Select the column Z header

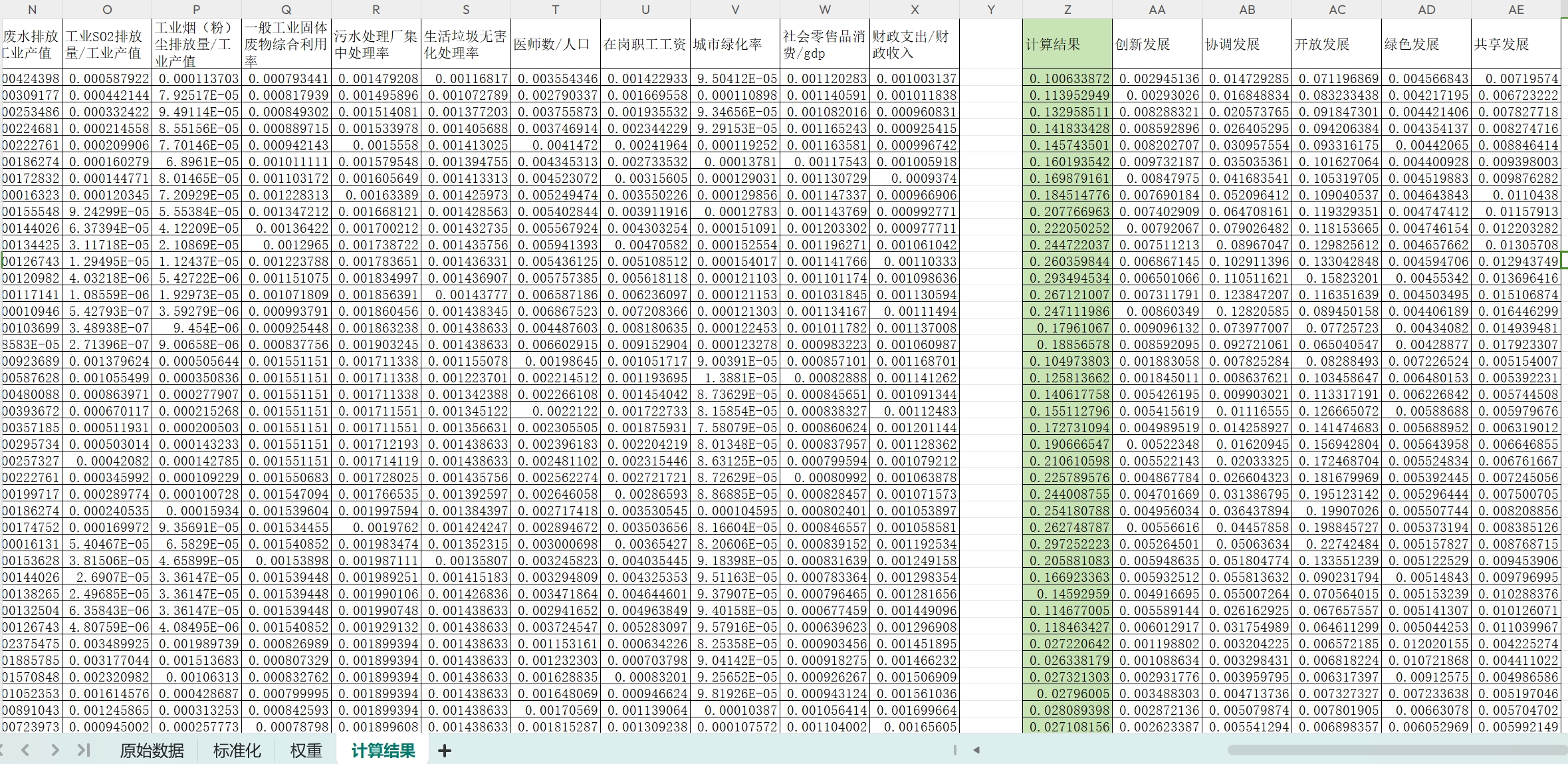[1067, 9]
